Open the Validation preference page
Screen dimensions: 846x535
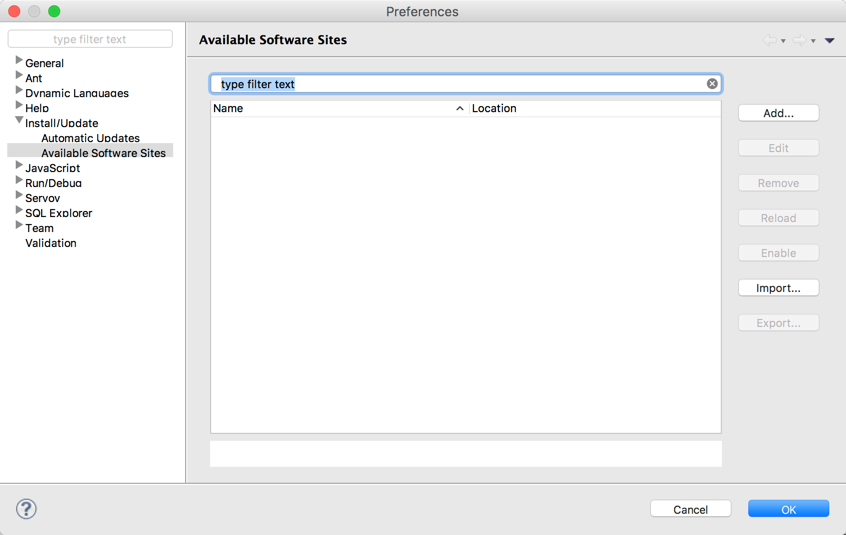point(50,243)
